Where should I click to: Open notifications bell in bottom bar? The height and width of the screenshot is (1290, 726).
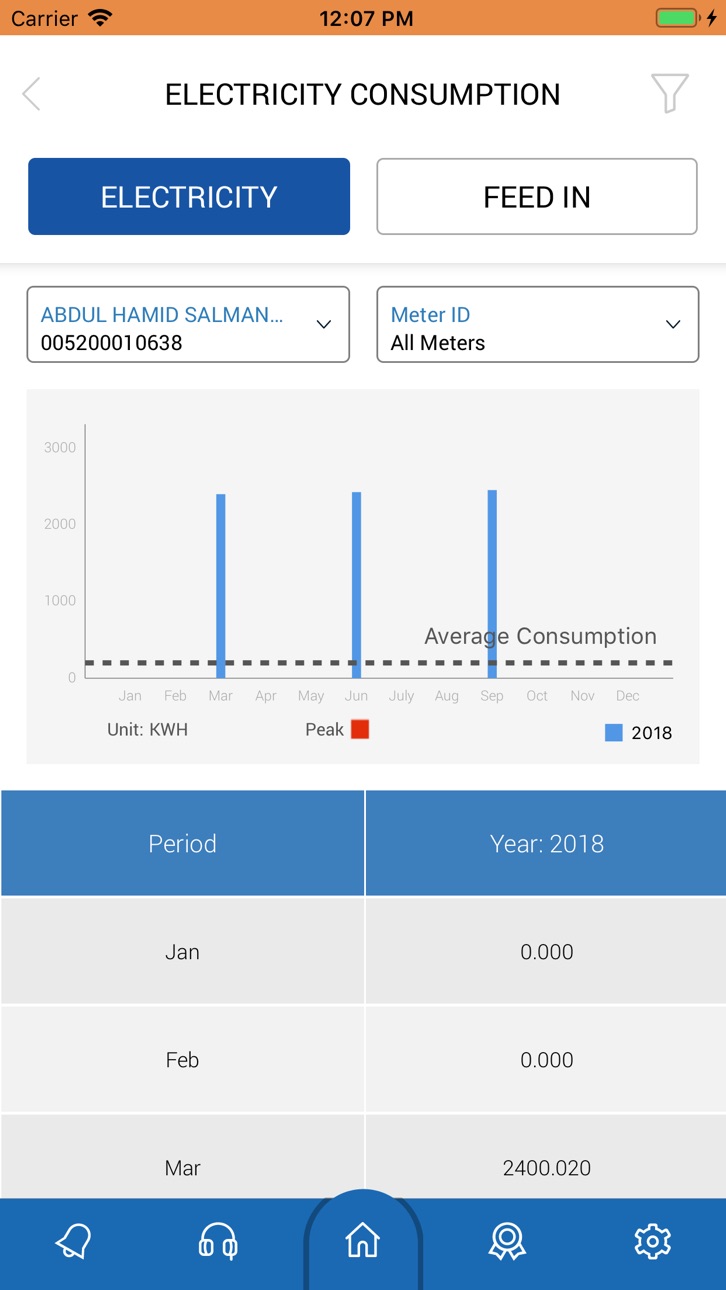(x=73, y=1241)
